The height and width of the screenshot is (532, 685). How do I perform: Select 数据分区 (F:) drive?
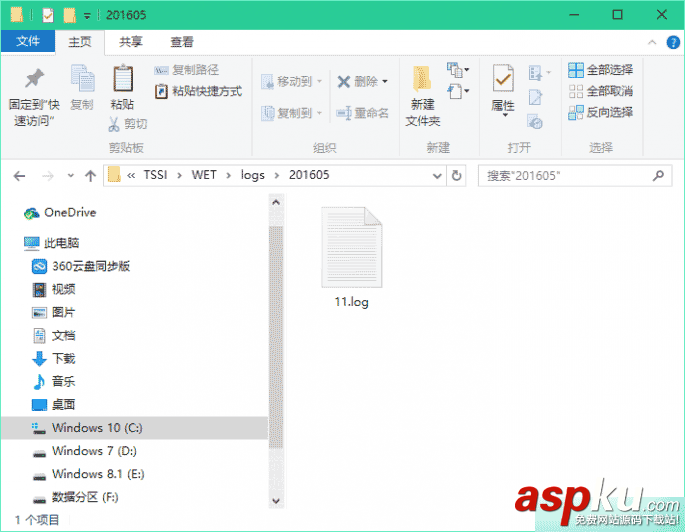click(x=76, y=497)
